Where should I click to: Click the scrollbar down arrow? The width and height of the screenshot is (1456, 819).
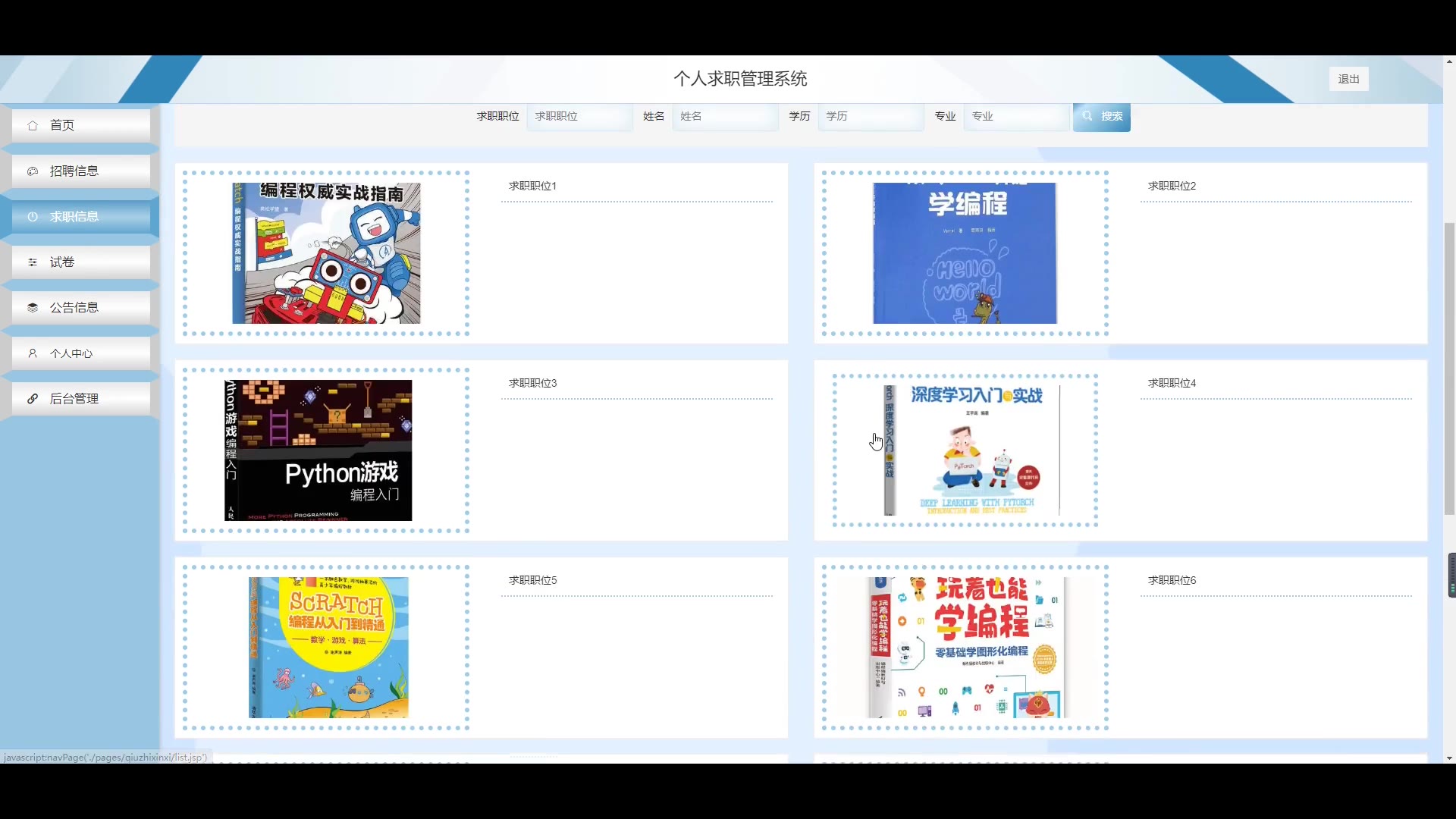click(1449, 758)
